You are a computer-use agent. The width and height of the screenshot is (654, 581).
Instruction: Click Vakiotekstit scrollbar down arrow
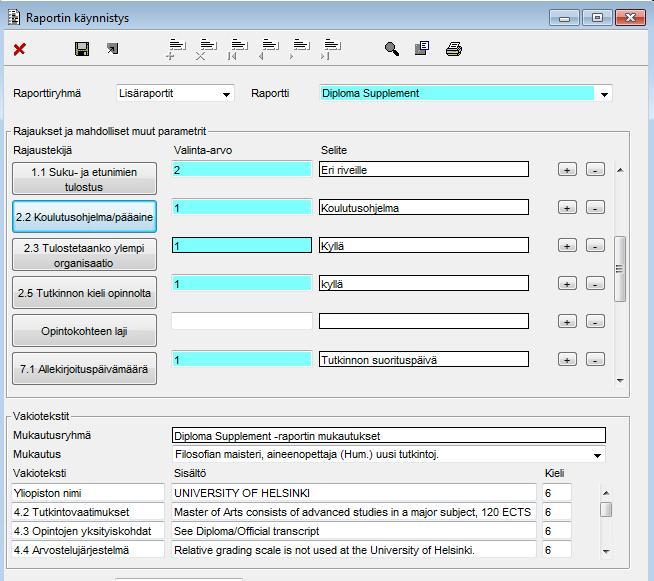pyautogui.click(x=606, y=551)
